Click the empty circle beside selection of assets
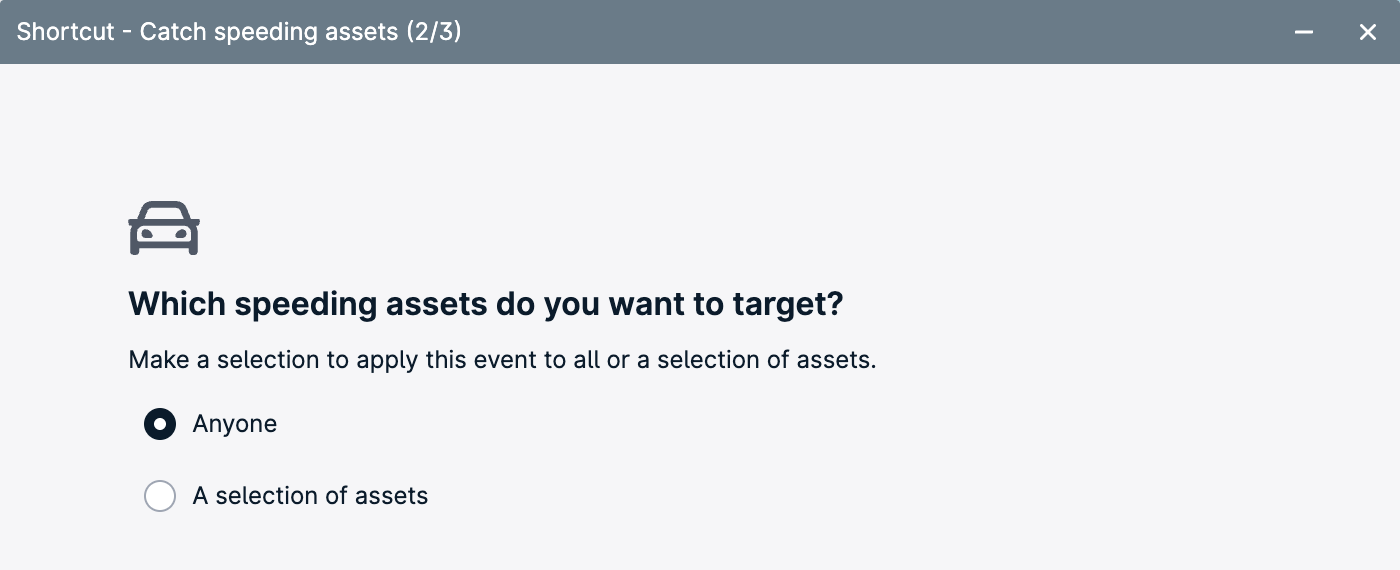This screenshot has width=1400, height=570. [x=160, y=496]
